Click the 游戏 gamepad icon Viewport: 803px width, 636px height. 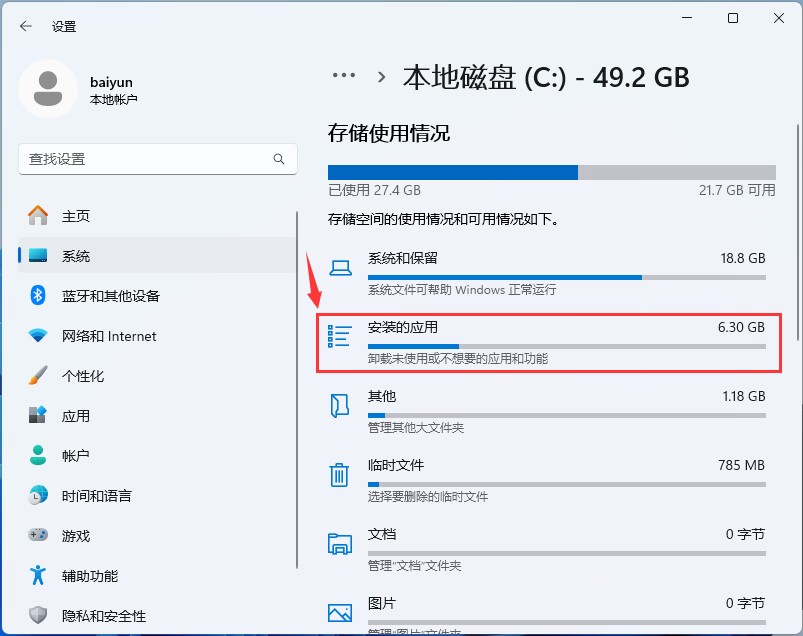[x=38, y=535]
